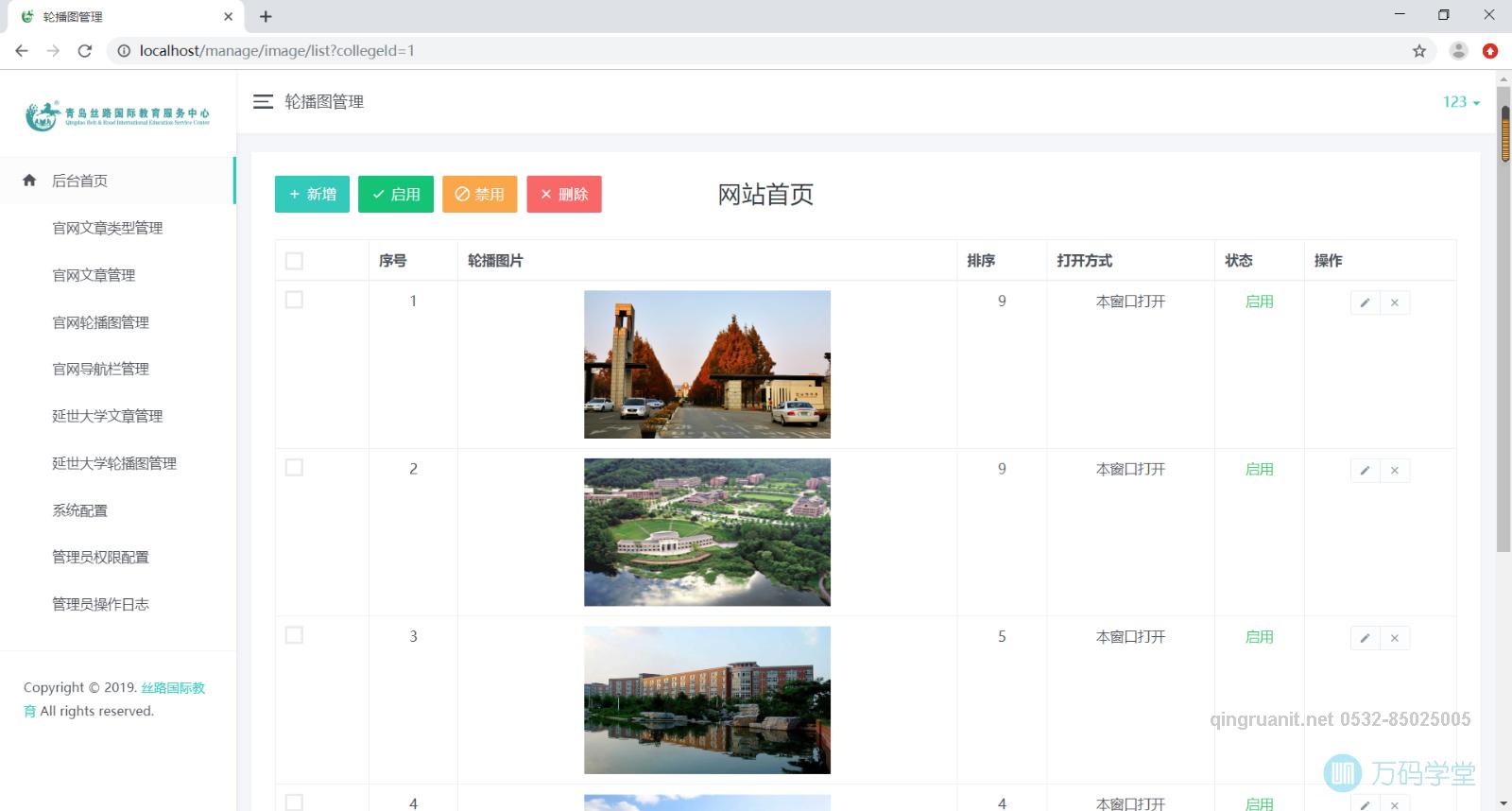Check the checkbox for row 2
The height and width of the screenshot is (811, 1512).
[x=294, y=467]
